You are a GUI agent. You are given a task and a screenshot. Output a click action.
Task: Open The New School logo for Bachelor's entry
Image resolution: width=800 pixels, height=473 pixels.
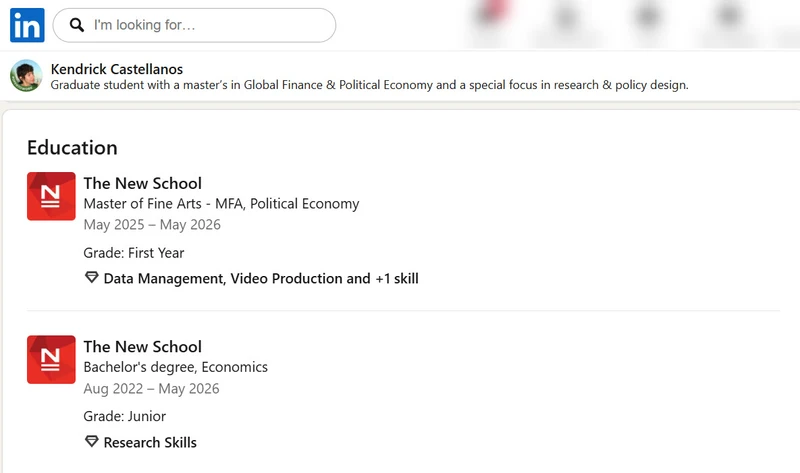point(51,360)
